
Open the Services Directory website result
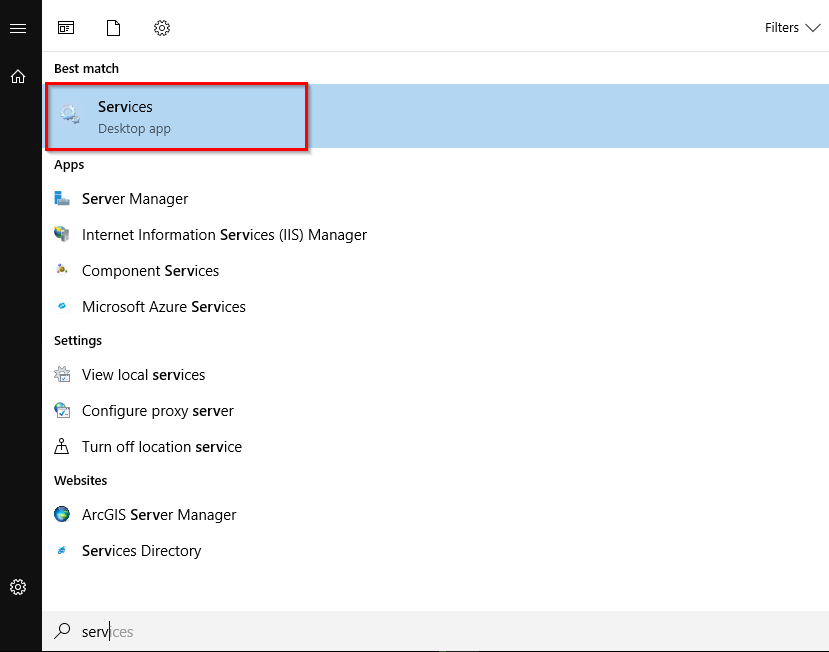coord(140,550)
